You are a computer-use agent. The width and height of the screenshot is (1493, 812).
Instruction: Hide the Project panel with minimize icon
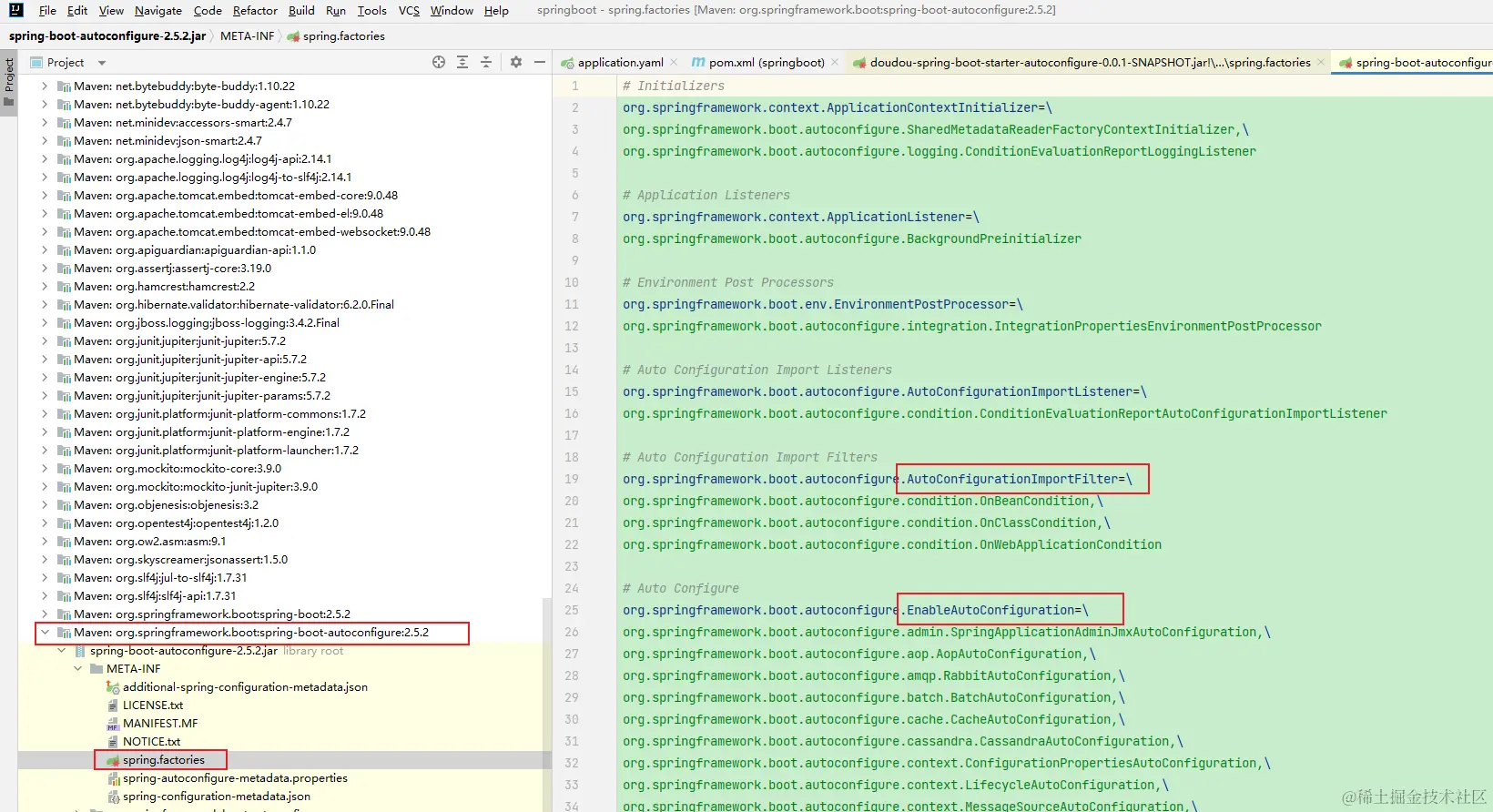click(x=540, y=62)
